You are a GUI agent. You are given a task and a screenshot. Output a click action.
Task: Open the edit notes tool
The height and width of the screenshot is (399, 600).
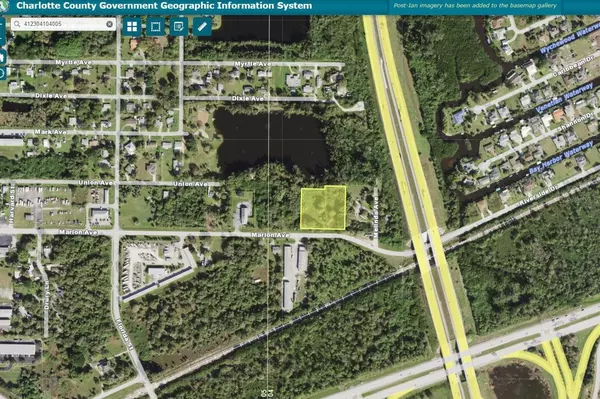coord(179,26)
